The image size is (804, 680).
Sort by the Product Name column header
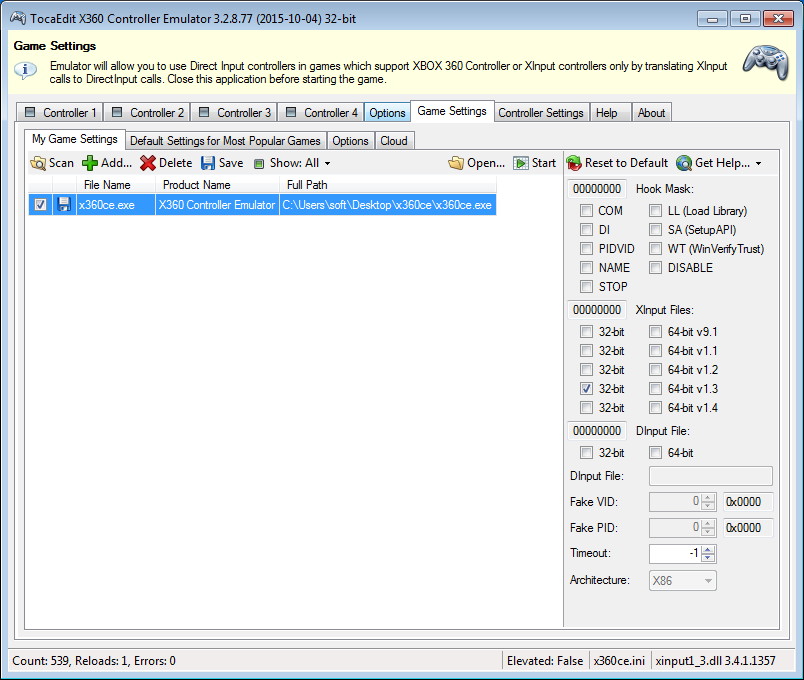217,185
